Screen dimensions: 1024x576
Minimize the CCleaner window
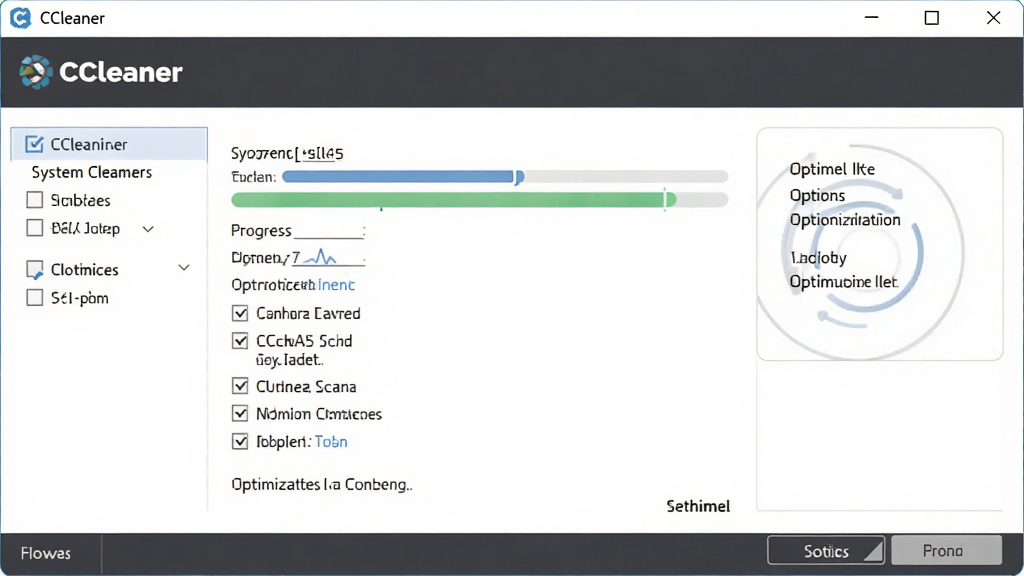tap(871, 18)
